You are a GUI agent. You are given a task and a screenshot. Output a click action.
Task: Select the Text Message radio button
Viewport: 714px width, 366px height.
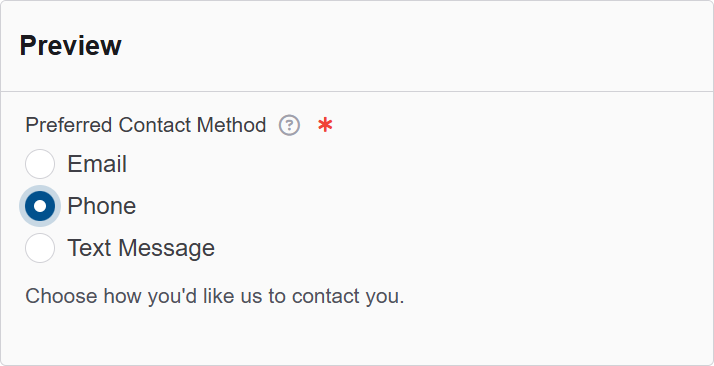coord(40,248)
